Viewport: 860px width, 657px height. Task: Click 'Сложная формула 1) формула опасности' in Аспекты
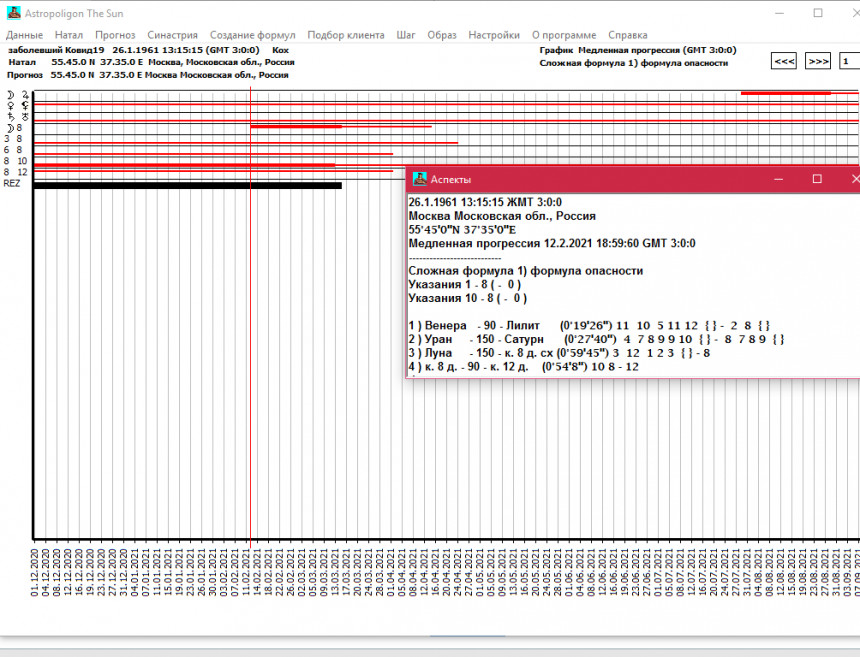point(525,271)
